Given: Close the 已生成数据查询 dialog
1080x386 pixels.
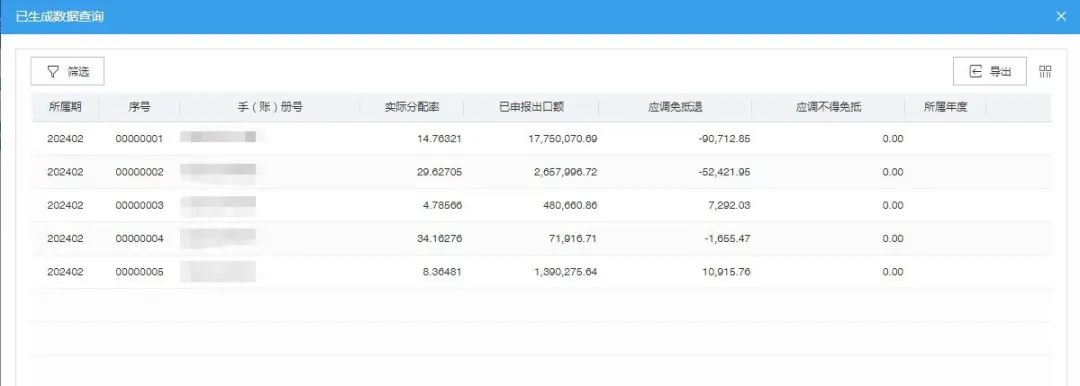Looking at the screenshot, I should pos(1060,17).
